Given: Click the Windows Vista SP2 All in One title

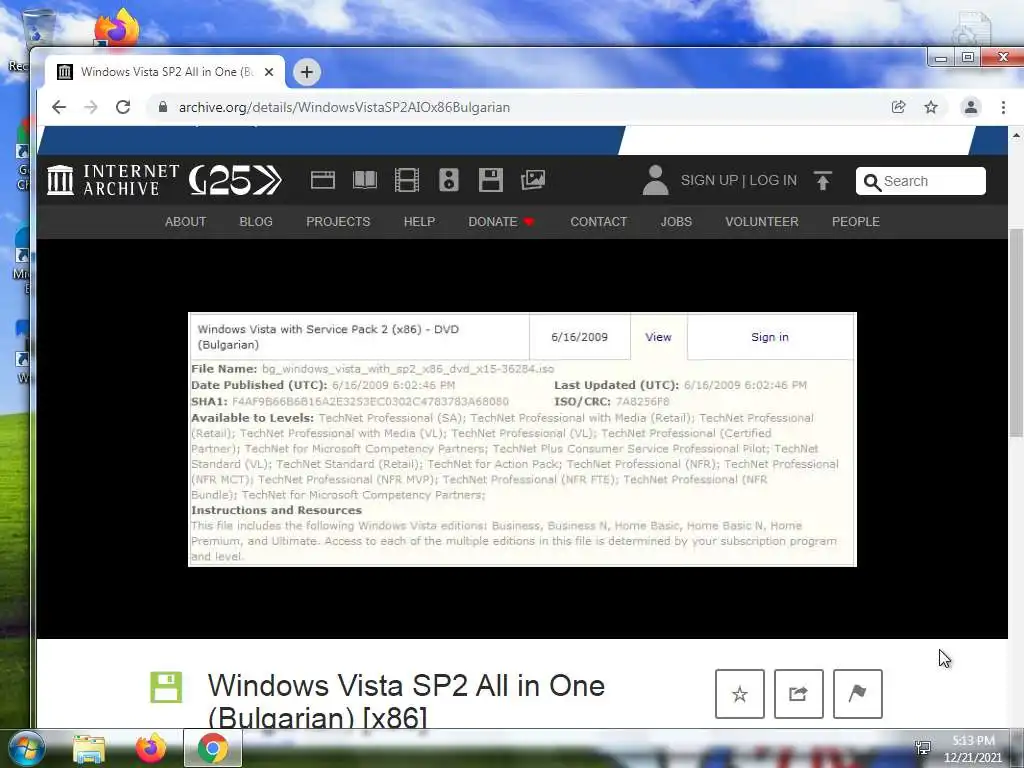Looking at the screenshot, I should pyautogui.click(x=406, y=701).
